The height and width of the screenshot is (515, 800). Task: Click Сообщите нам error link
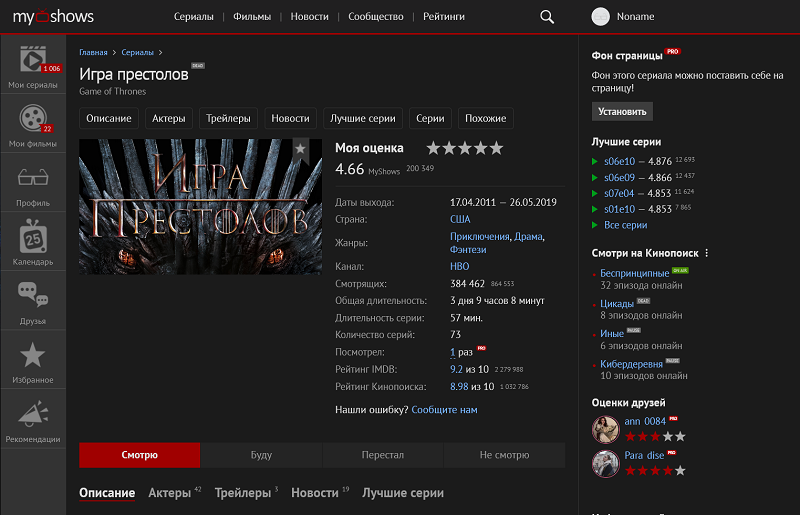click(444, 410)
